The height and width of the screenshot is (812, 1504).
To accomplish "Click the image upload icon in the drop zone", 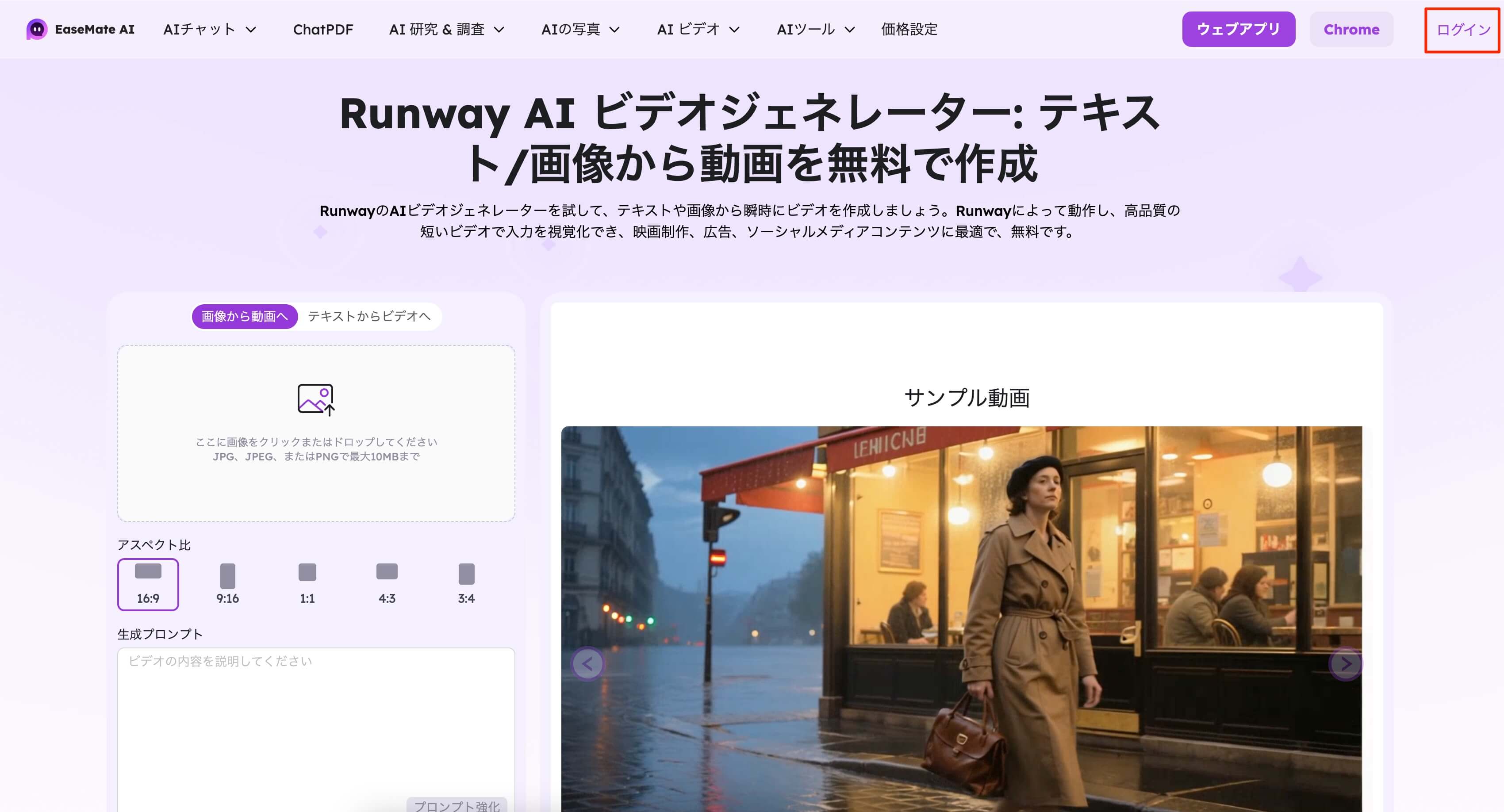I will coord(315,400).
